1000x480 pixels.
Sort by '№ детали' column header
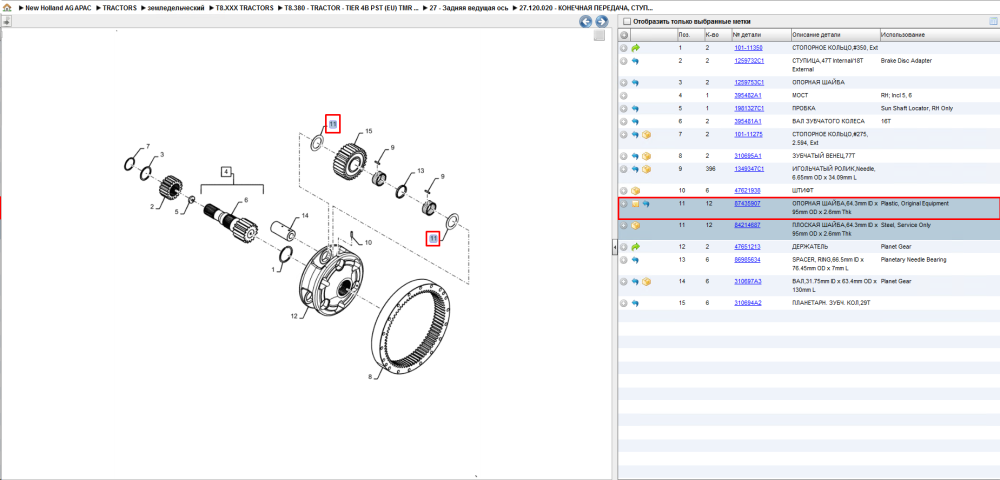[x=760, y=34]
